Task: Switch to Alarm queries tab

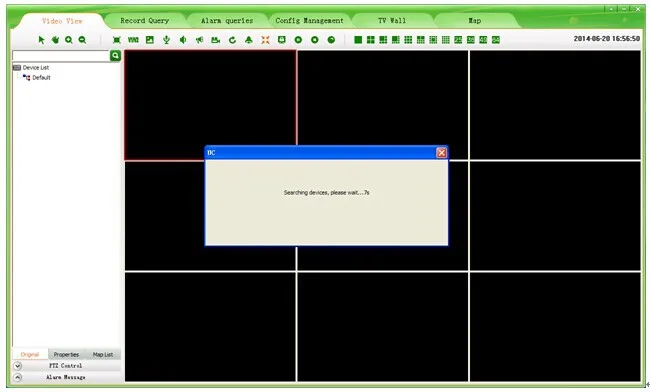Action: tap(227, 20)
